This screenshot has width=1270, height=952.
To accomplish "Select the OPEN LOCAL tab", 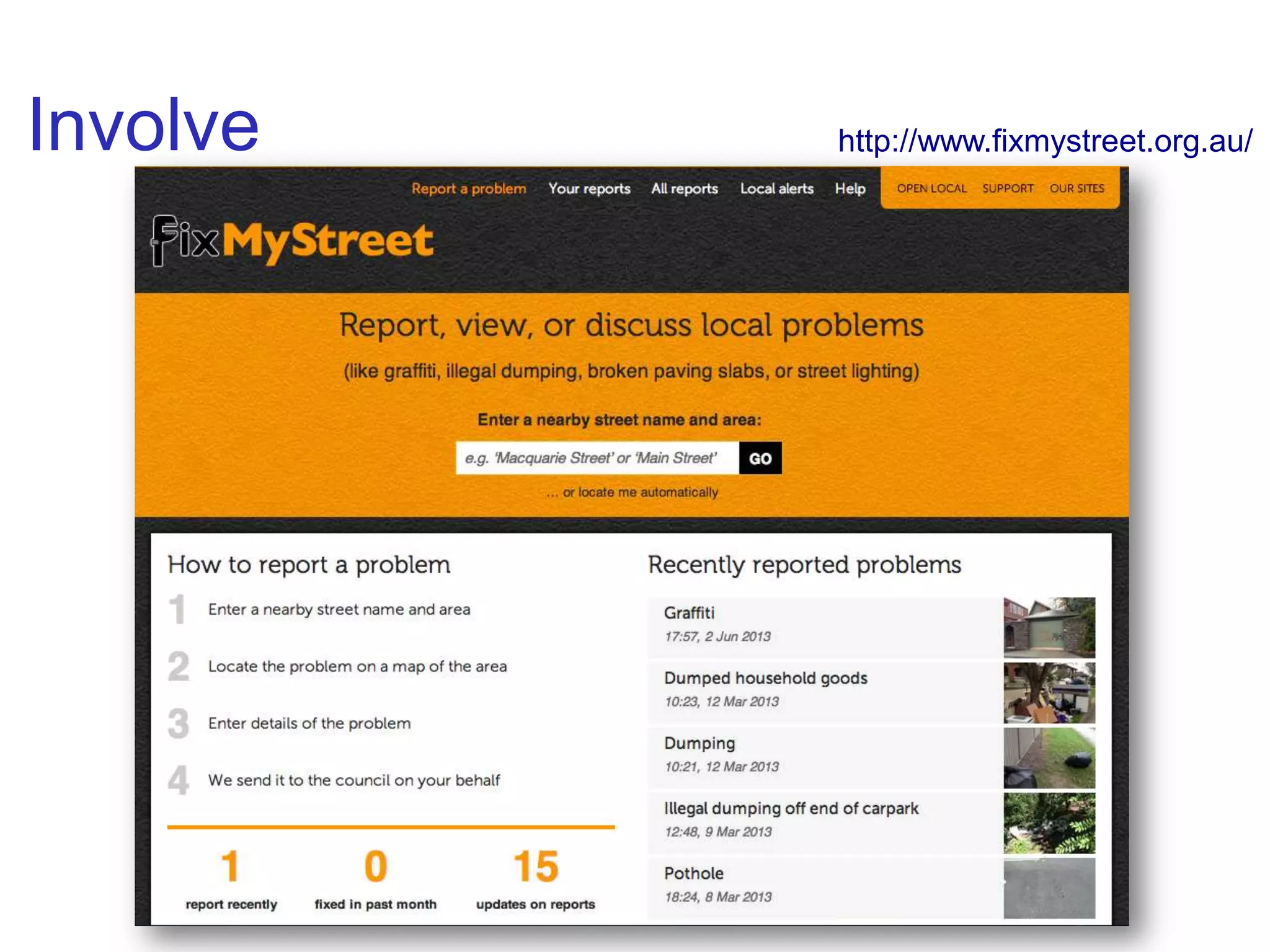I will tap(931, 188).
